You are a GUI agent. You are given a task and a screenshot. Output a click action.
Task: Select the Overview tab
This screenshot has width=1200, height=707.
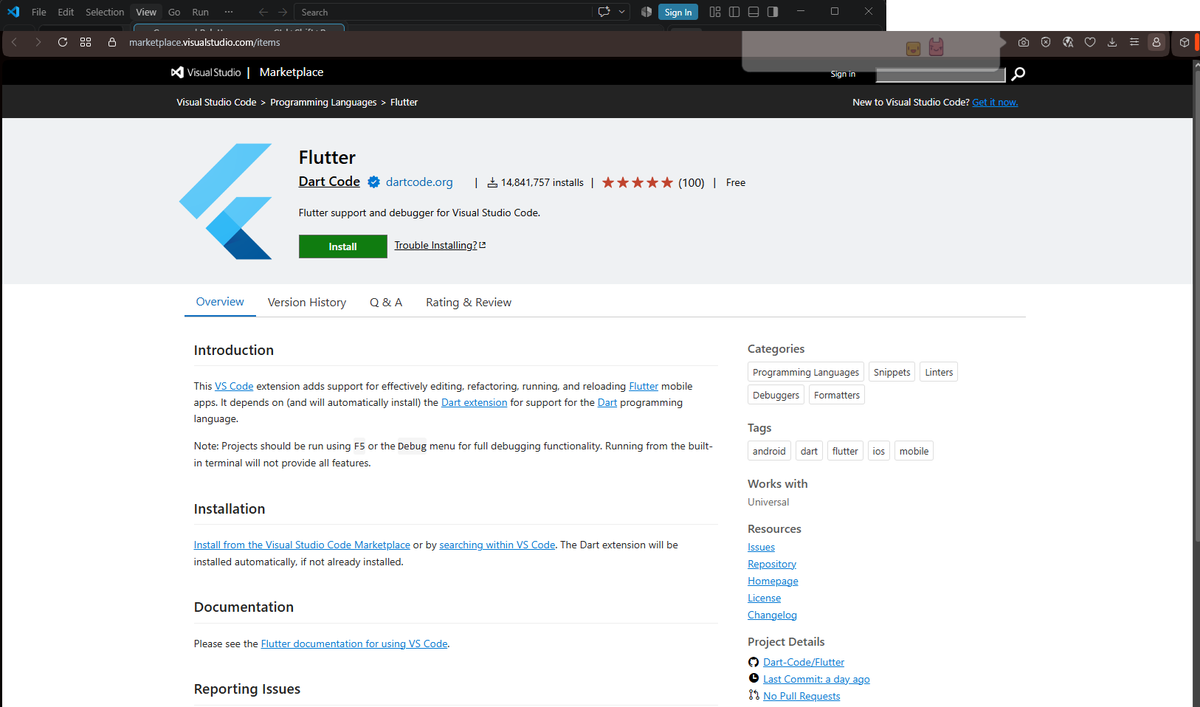(220, 301)
